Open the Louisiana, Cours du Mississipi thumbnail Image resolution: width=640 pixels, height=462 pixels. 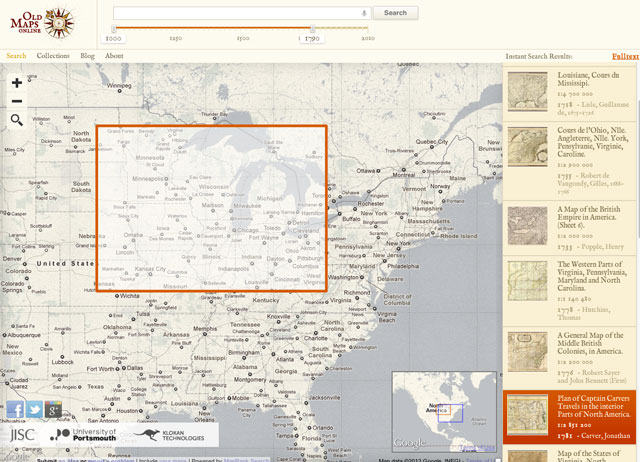tap(527, 92)
